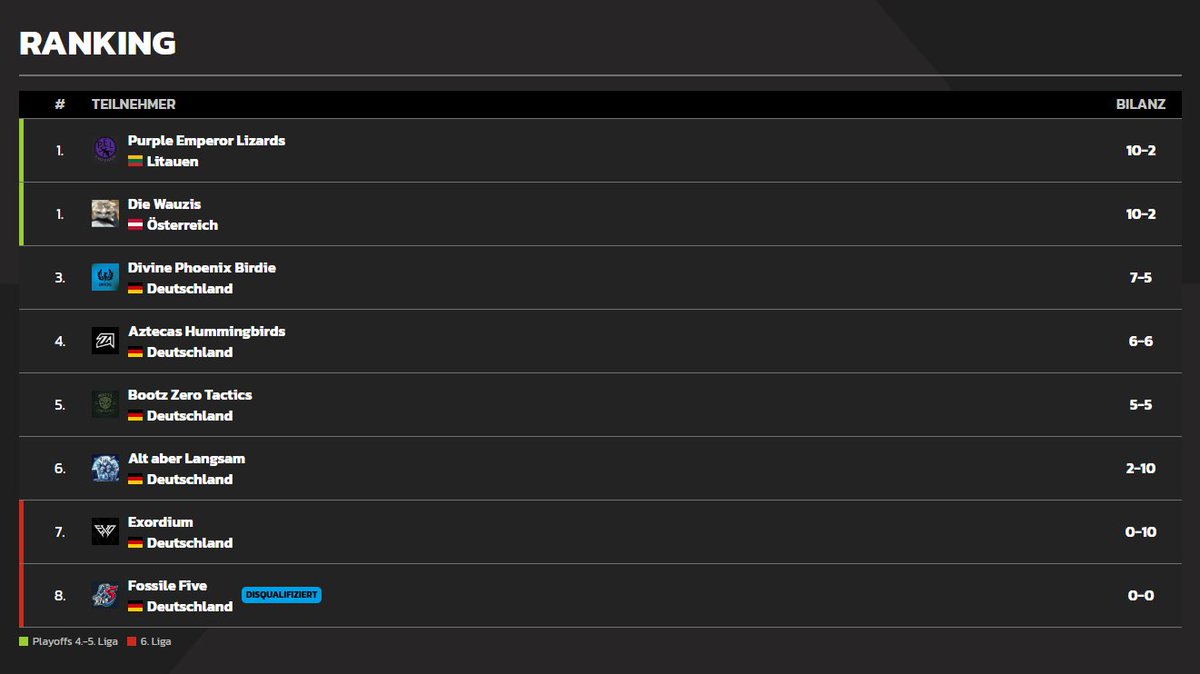Click the Divine Phoenix Birdie team logo
The image size is (1200, 674).
tap(105, 277)
